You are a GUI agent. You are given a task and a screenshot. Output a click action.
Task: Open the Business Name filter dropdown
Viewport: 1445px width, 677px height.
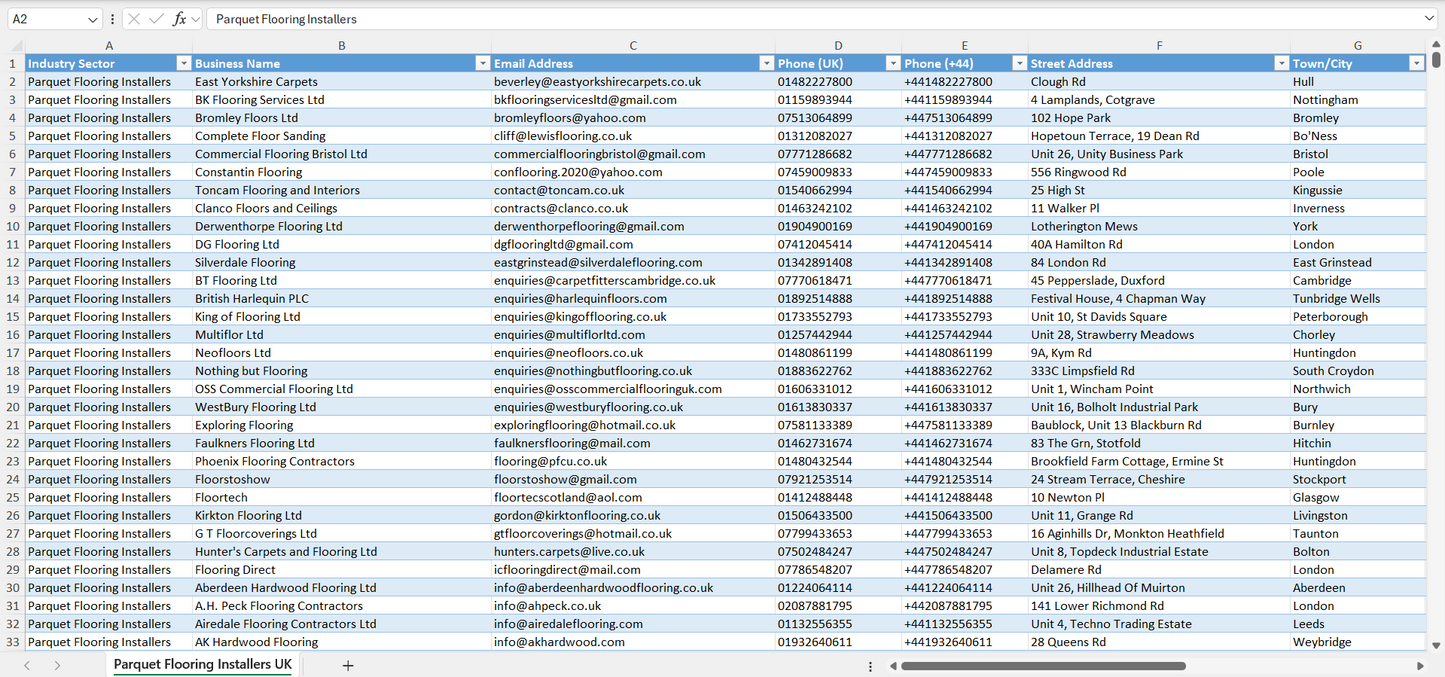coord(482,63)
